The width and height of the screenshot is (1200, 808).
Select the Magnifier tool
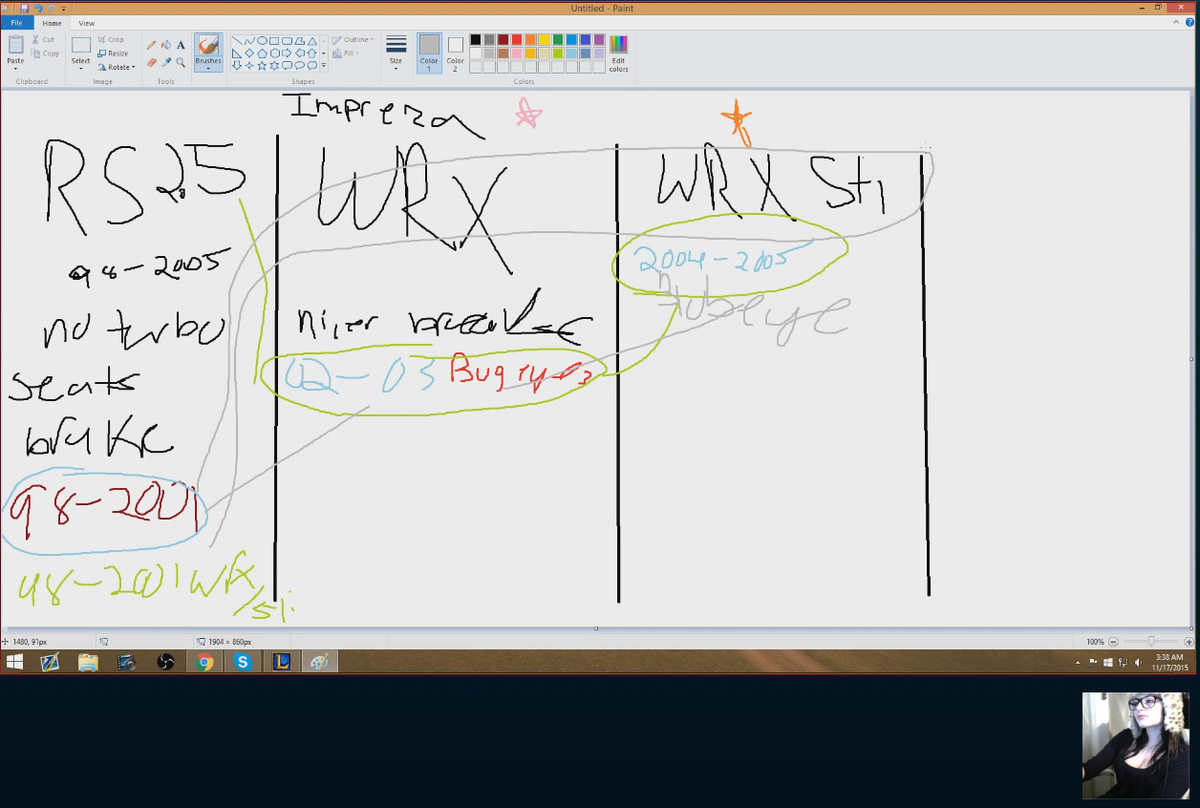click(180, 62)
